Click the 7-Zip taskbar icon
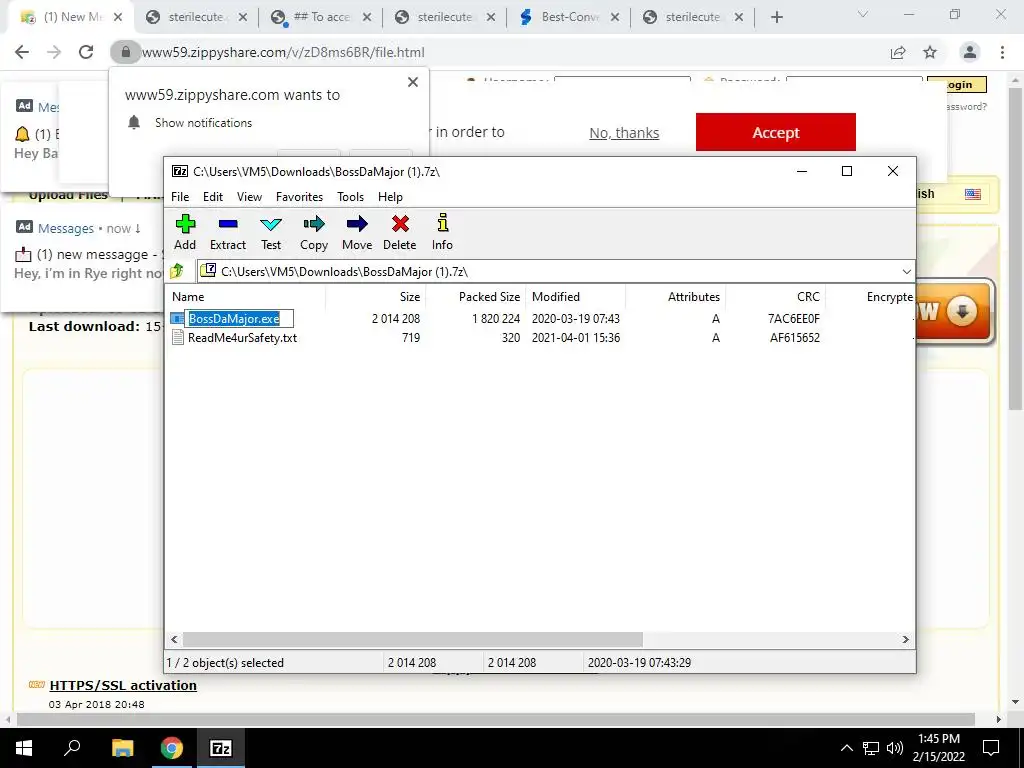The image size is (1024, 768). coord(221,748)
